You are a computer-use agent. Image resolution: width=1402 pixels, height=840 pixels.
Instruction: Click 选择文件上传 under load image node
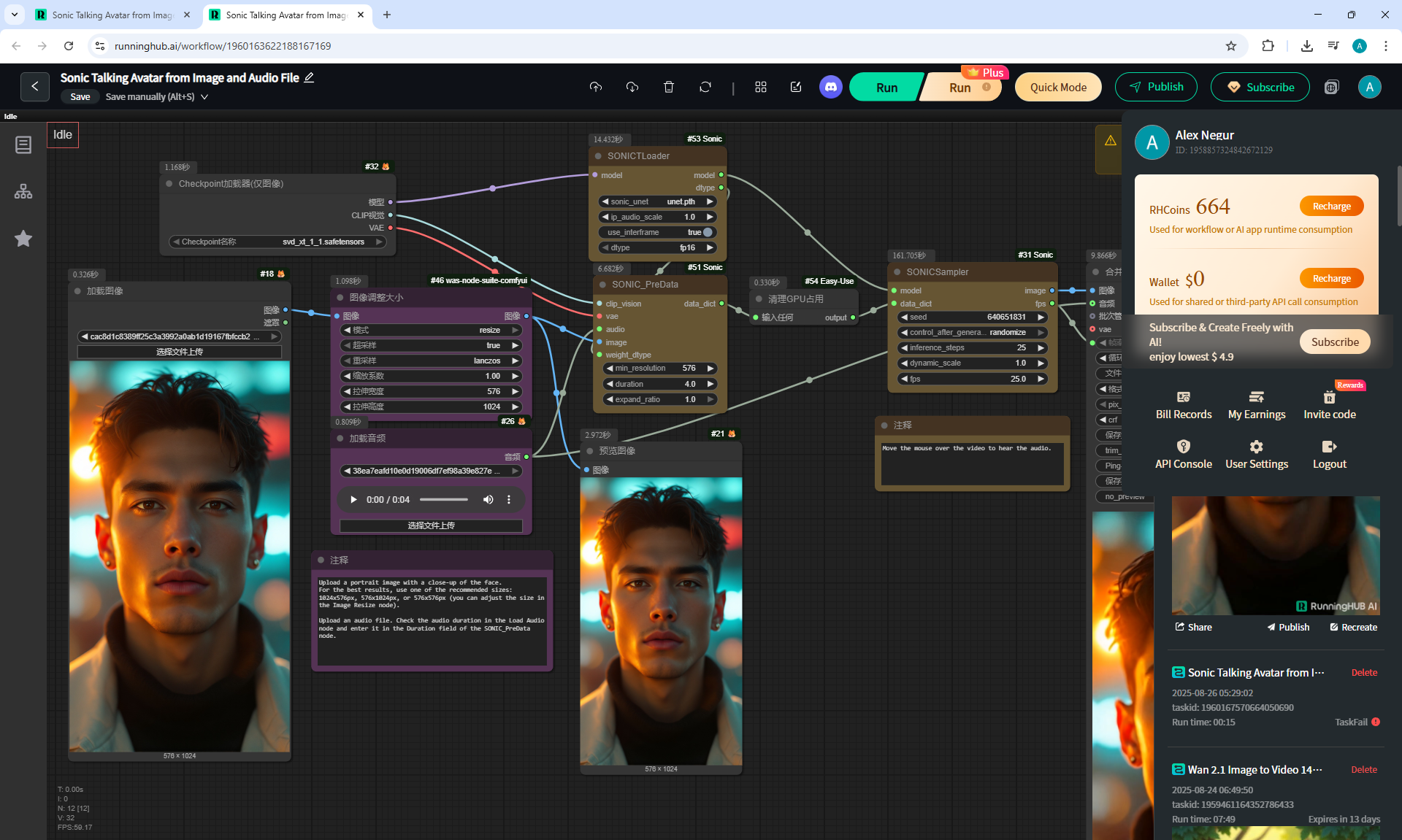click(x=179, y=352)
